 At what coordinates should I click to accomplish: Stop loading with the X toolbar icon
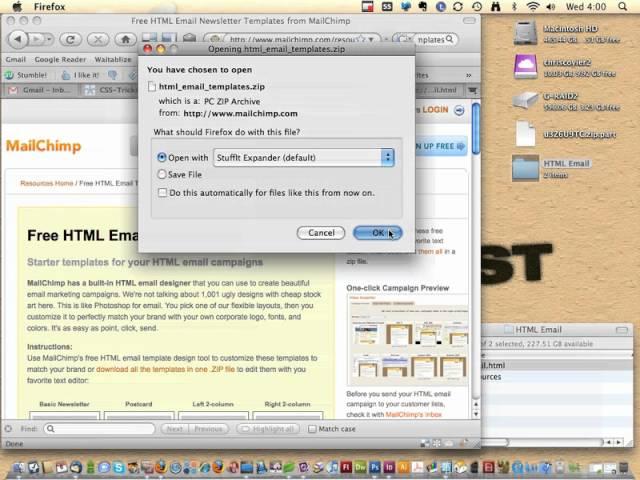click(x=98, y=39)
